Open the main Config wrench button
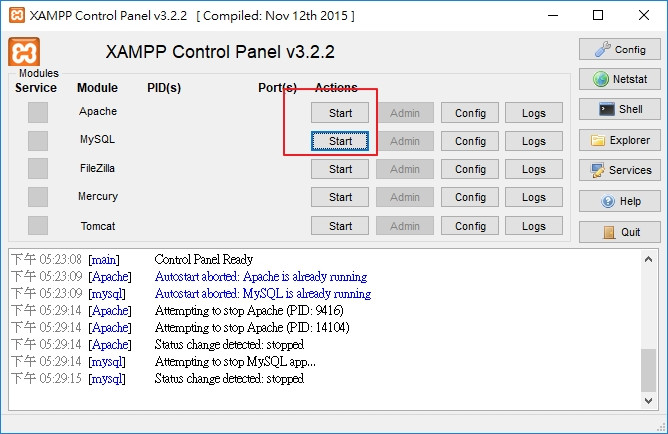The image size is (668, 434). pyautogui.click(x=619, y=49)
